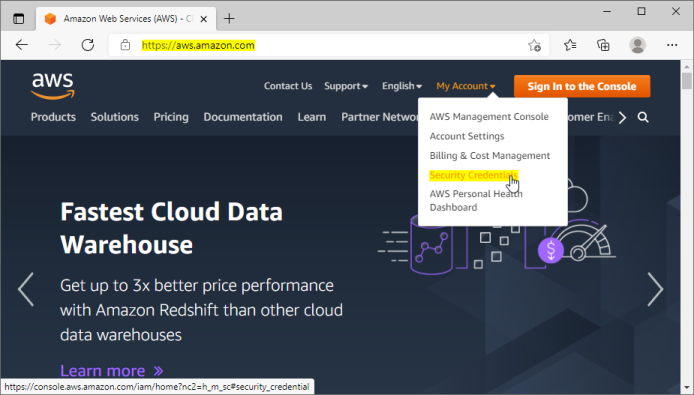This screenshot has width=694, height=395.
Task: Open the Solutions menu
Action: [115, 117]
